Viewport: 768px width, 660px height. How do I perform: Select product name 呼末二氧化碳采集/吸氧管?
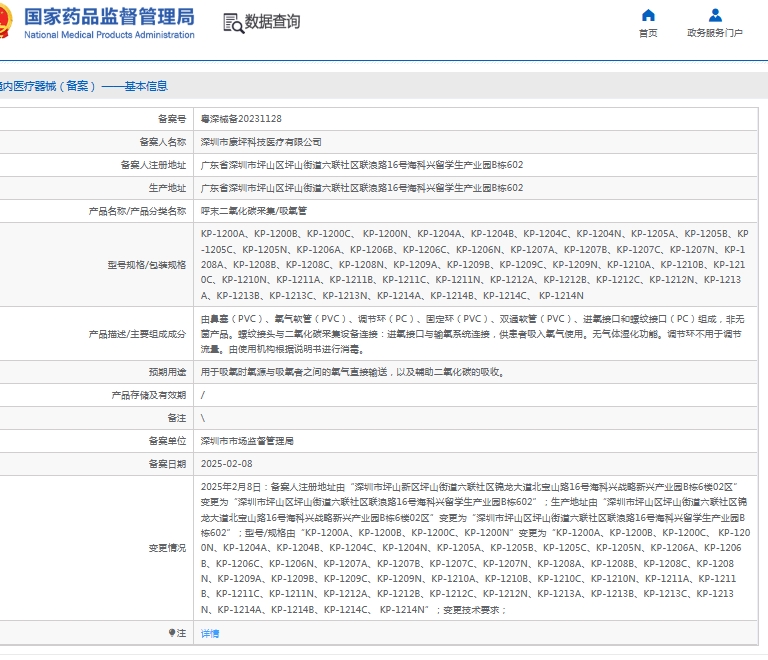254,211
